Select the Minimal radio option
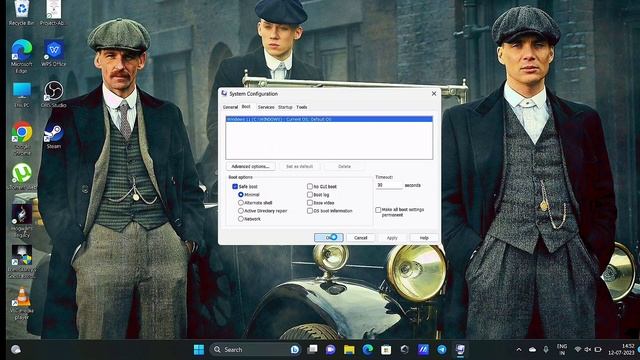 click(241, 195)
